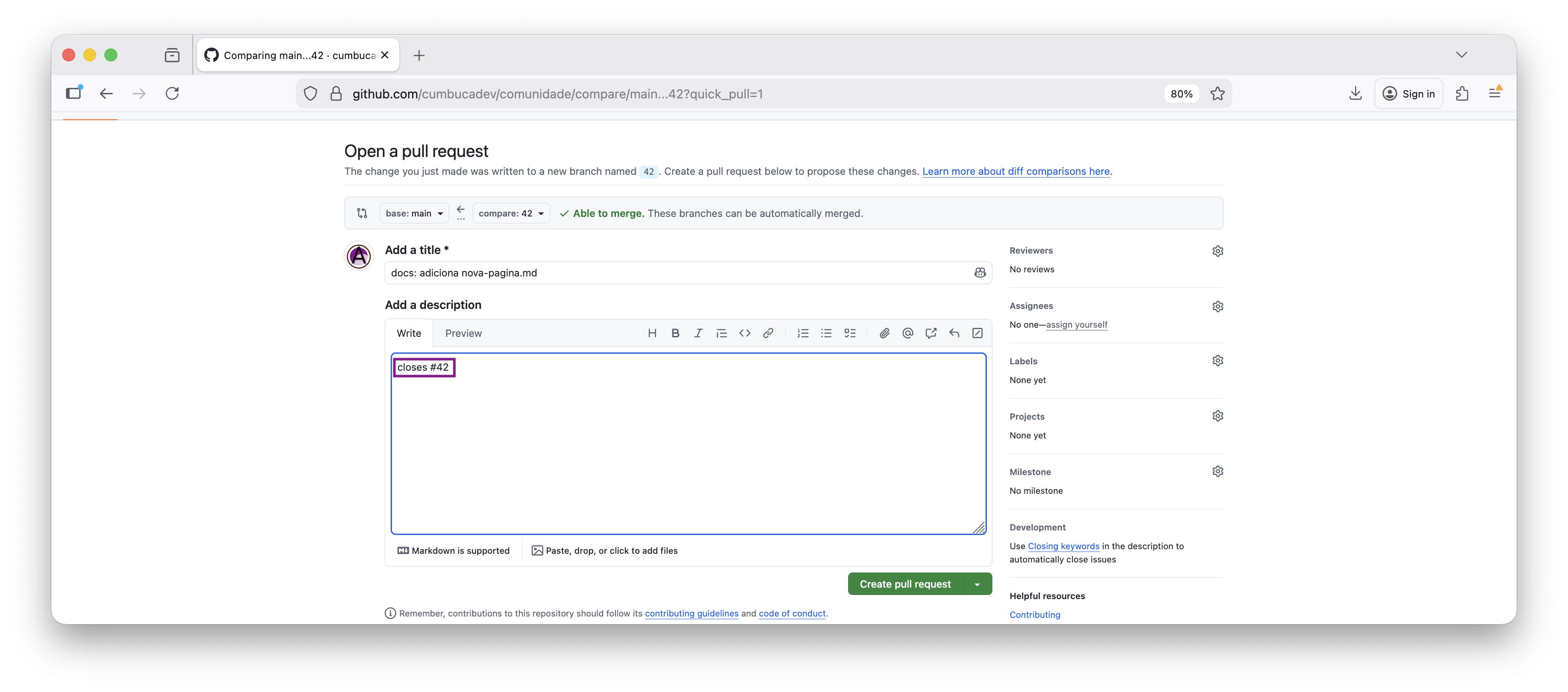This screenshot has height=692, width=1568.
Task: Reference an issue or pull request icon
Action: pos(931,333)
